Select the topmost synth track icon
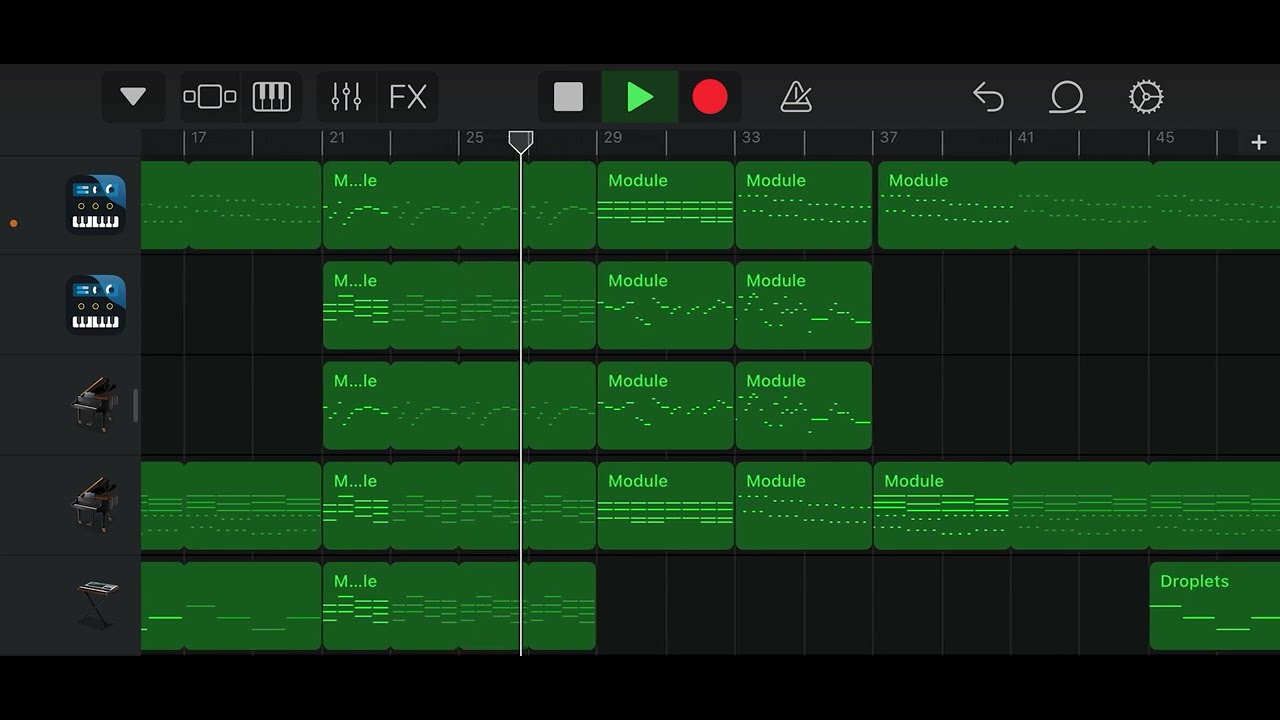 [x=96, y=205]
